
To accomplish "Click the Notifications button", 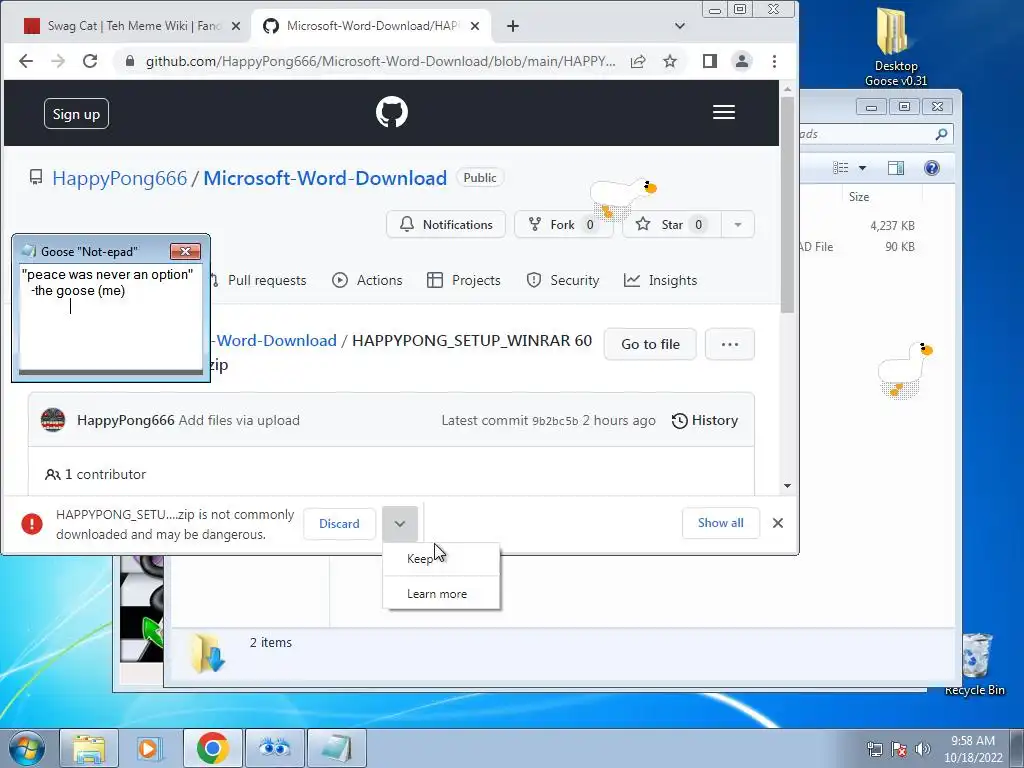I will (x=446, y=225).
